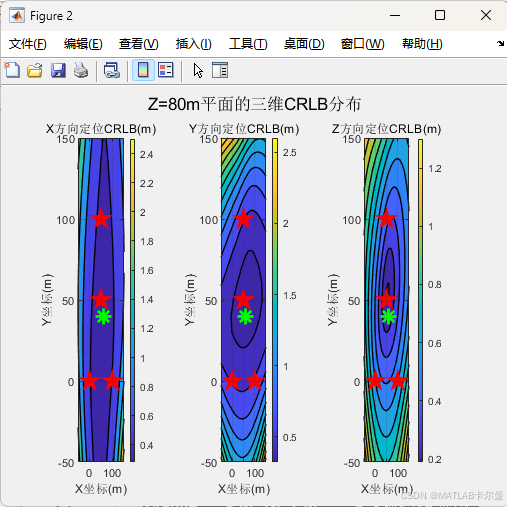
Task: Click the dock figure arrow at menu bar right
Action: pos(500,43)
